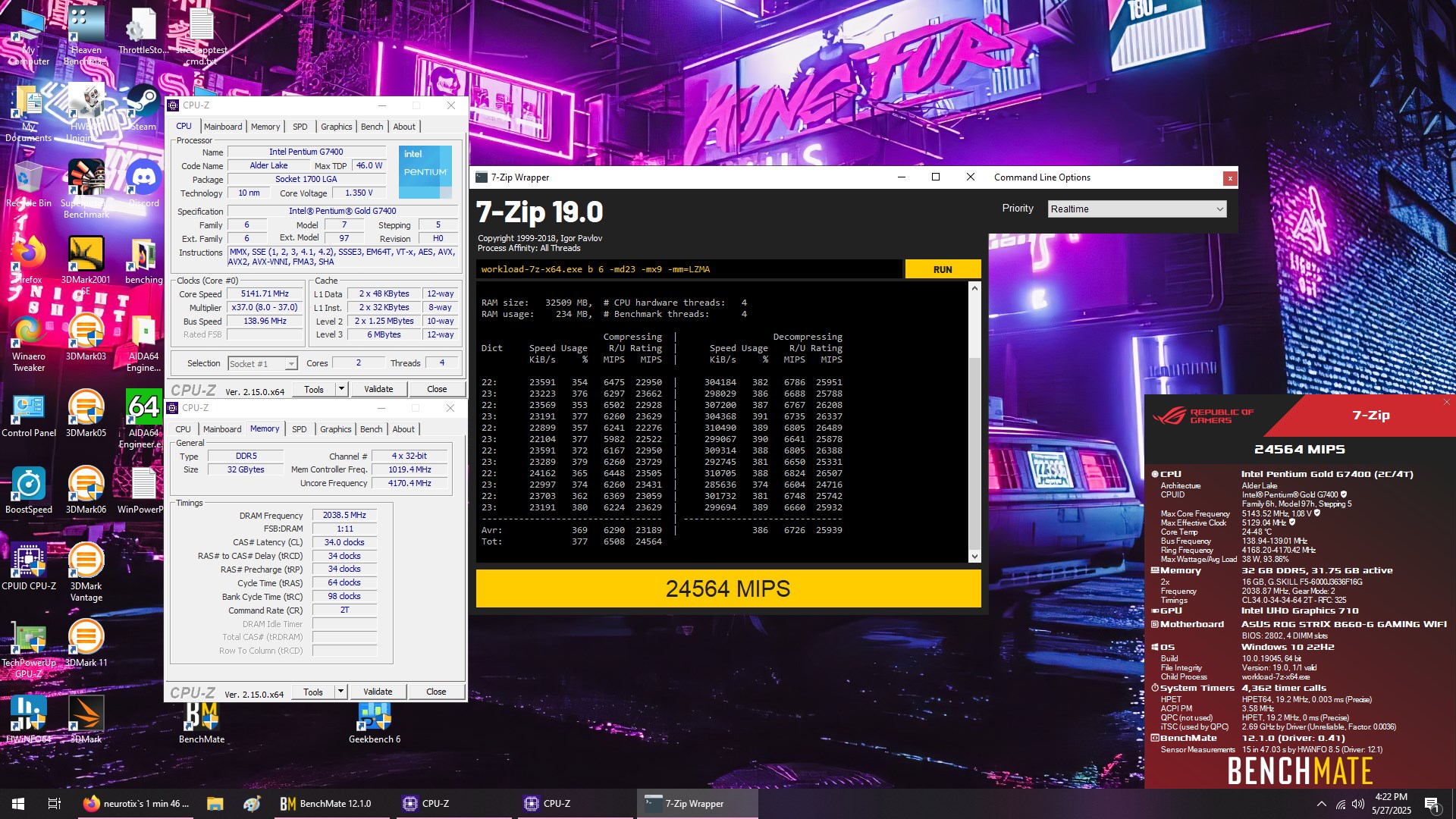Open 3DMark03 desktop icon
Image resolution: width=1456 pixels, height=819 pixels.
(86, 337)
